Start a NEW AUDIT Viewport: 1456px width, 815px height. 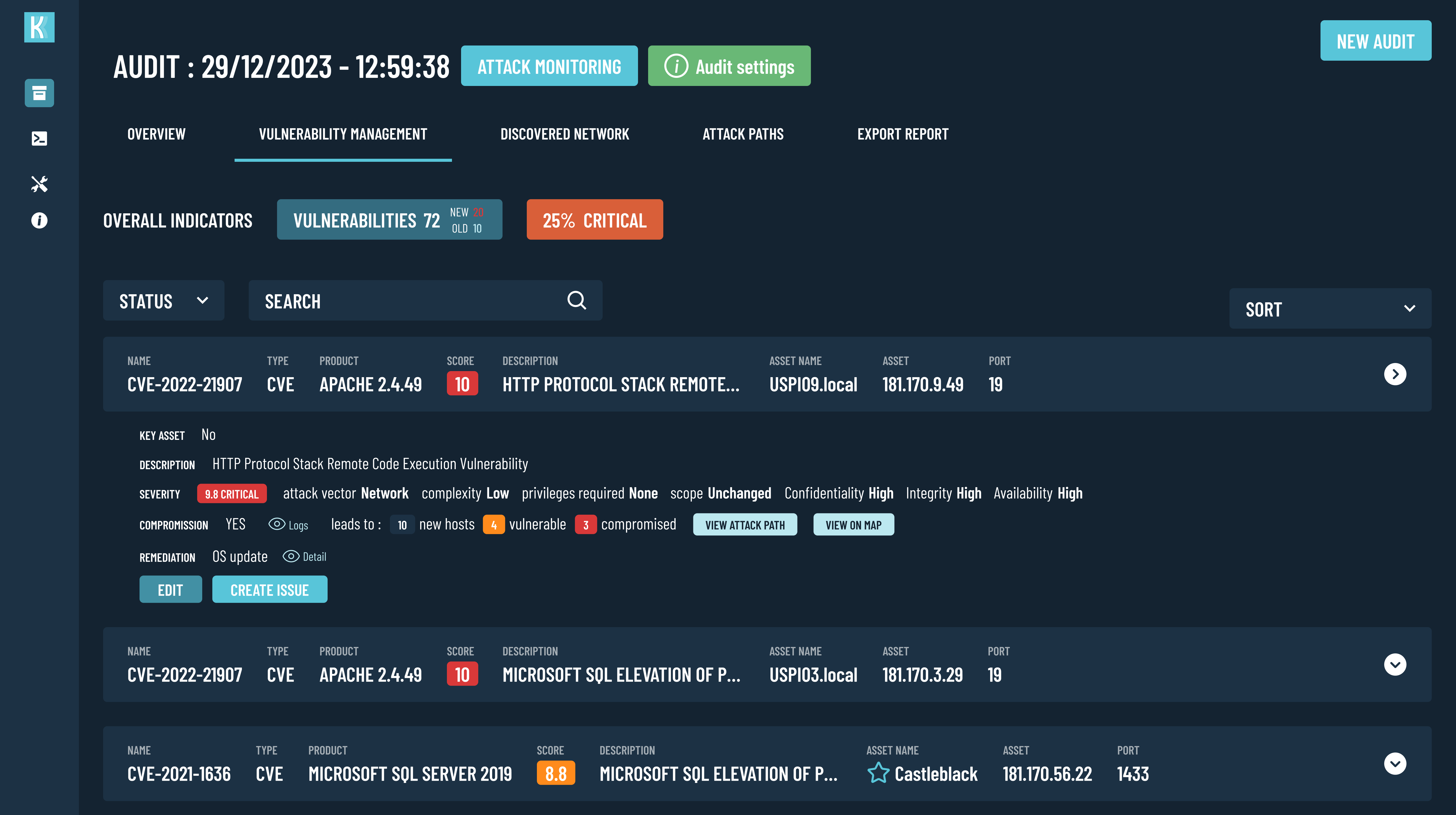coord(1375,41)
